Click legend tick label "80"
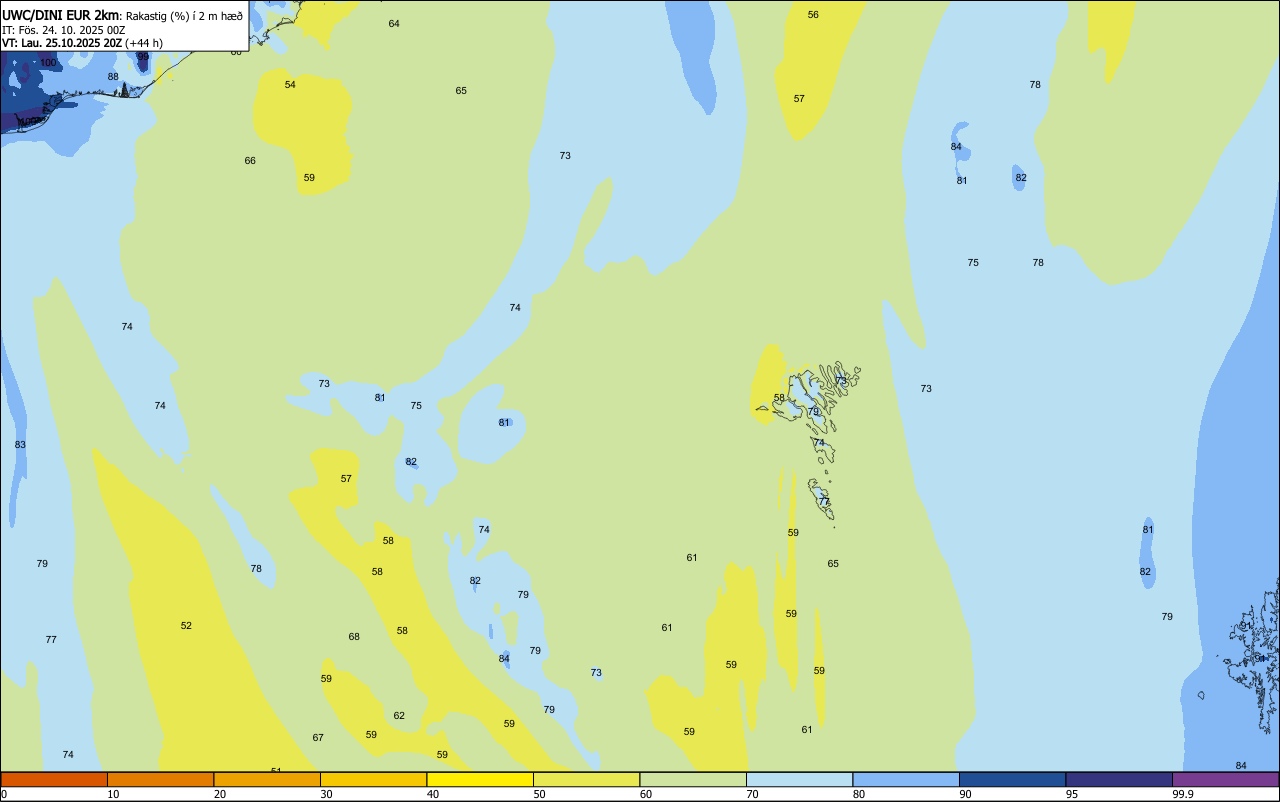 (x=859, y=794)
